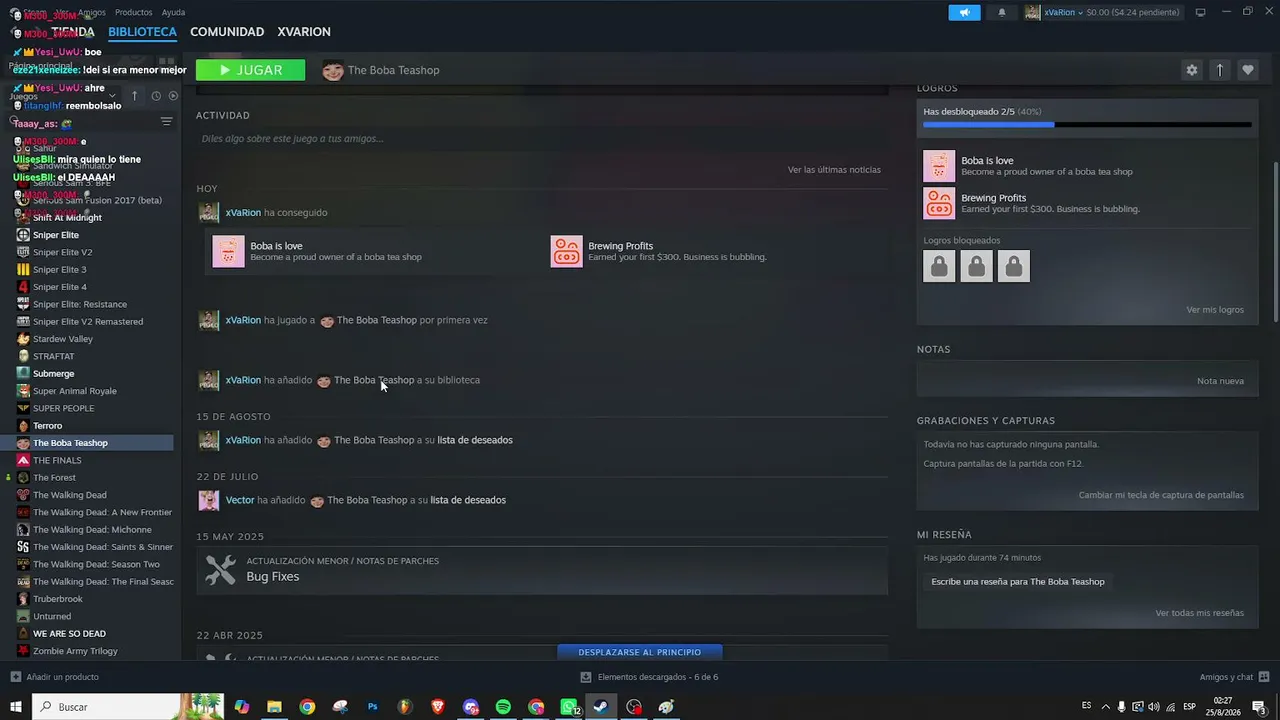Click the wrench icon beside Bug Fixes
This screenshot has width=1280, height=720.
221,569
